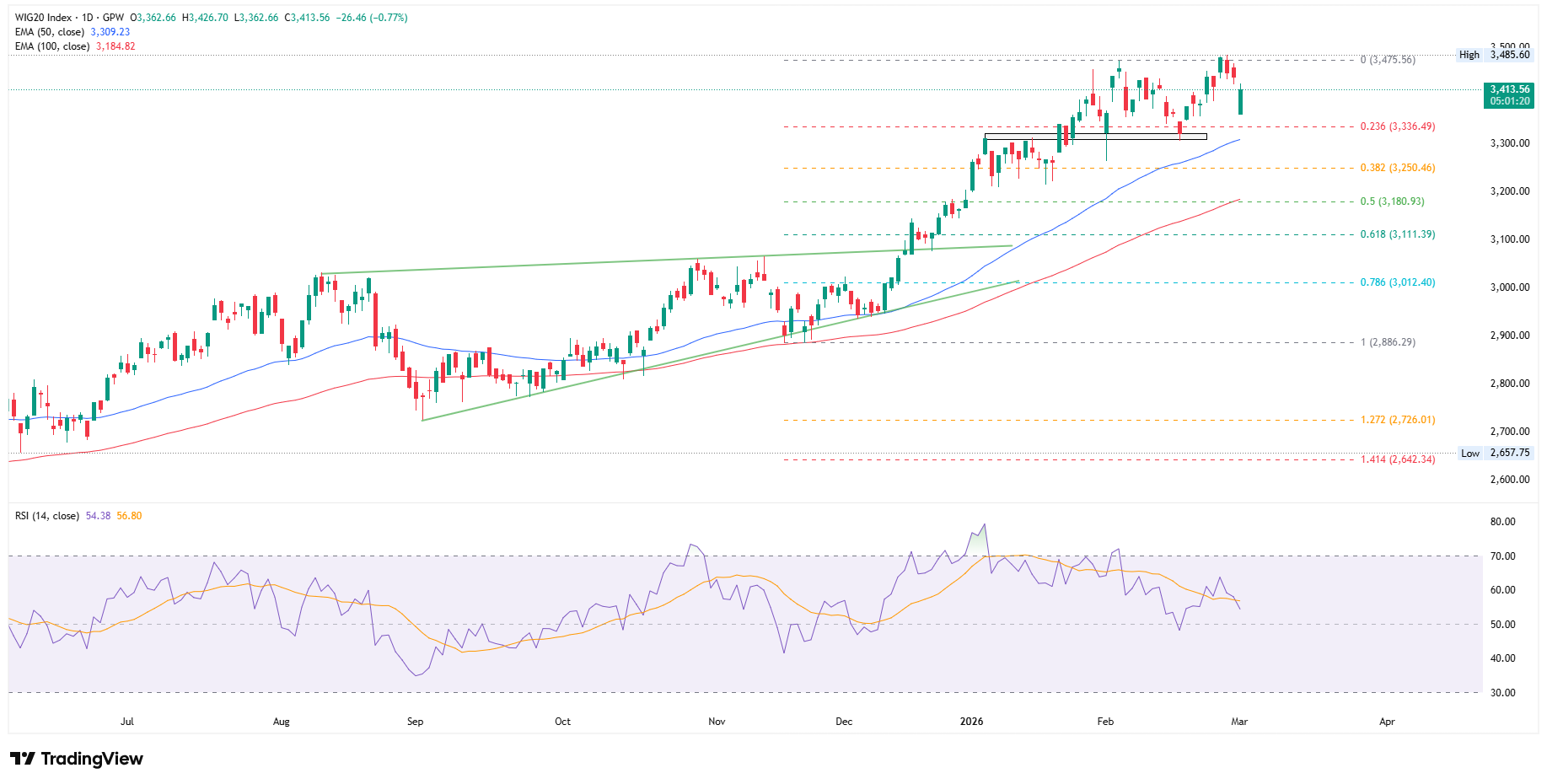This screenshot has width=1547, height=784.
Task: Click the 0.786 Fibonacci level label
Action: [x=1397, y=282]
